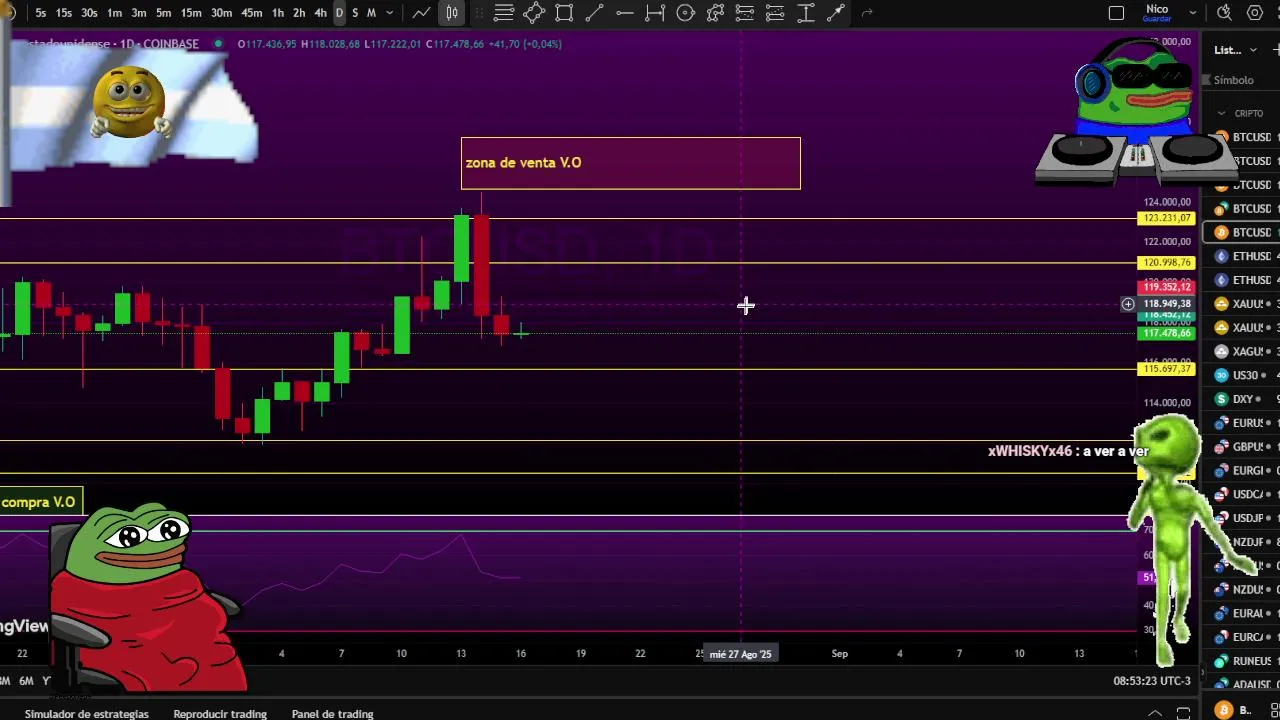
Task: Sort by Símbolo column header
Action: [1234, 80]
